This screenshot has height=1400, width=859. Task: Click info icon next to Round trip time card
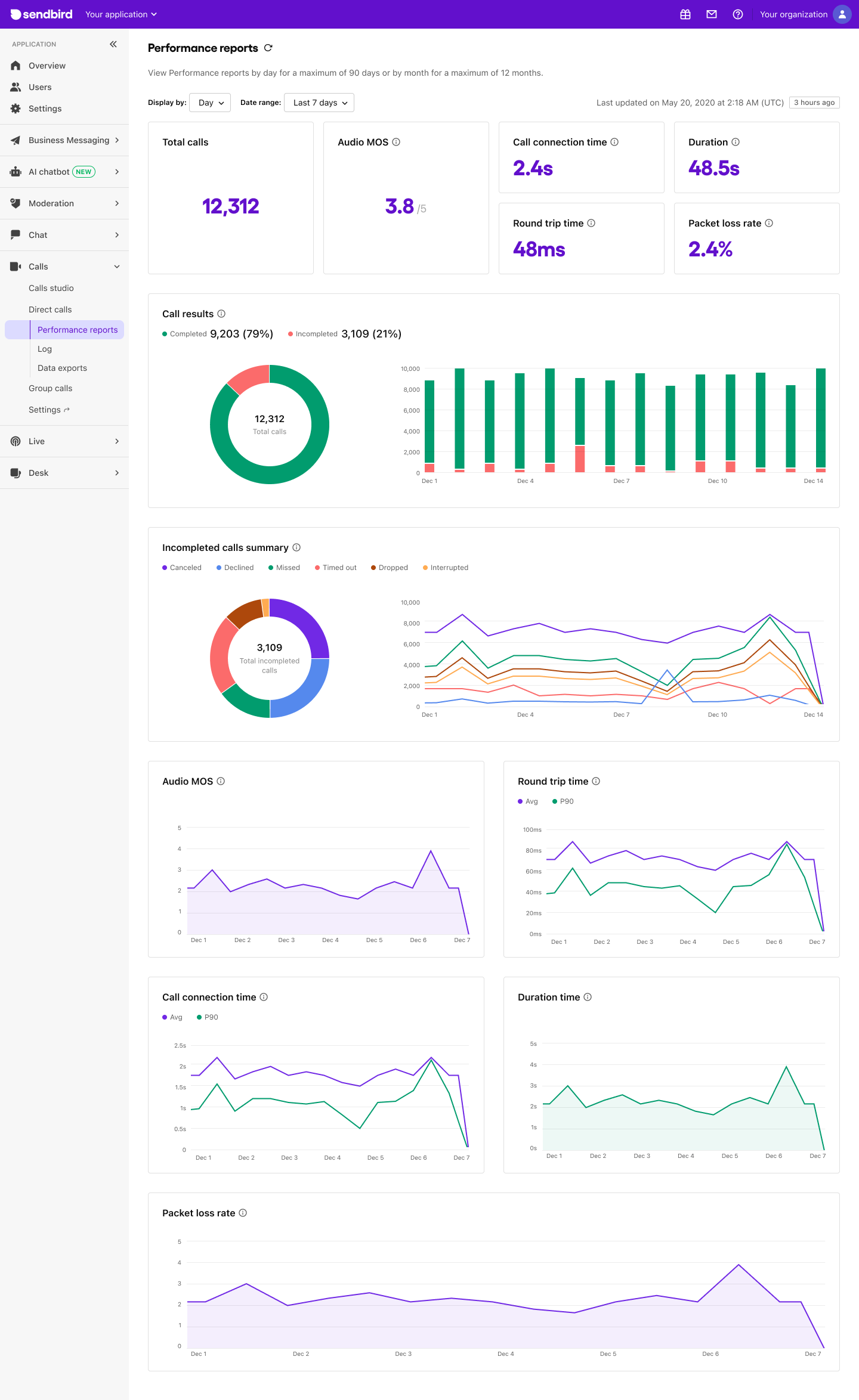(x=591, y=223)
